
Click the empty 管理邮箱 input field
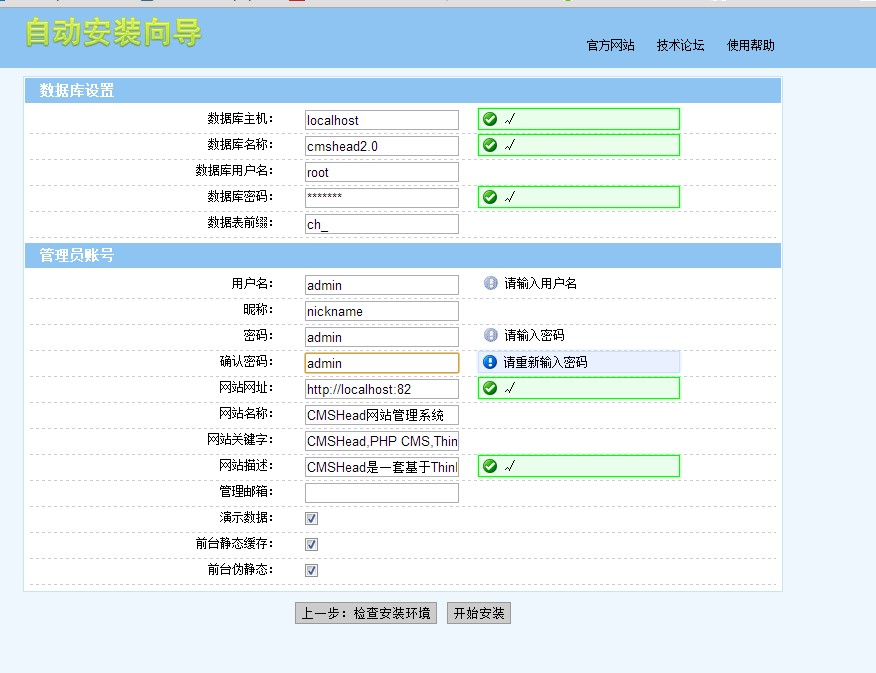coord(381,492)
